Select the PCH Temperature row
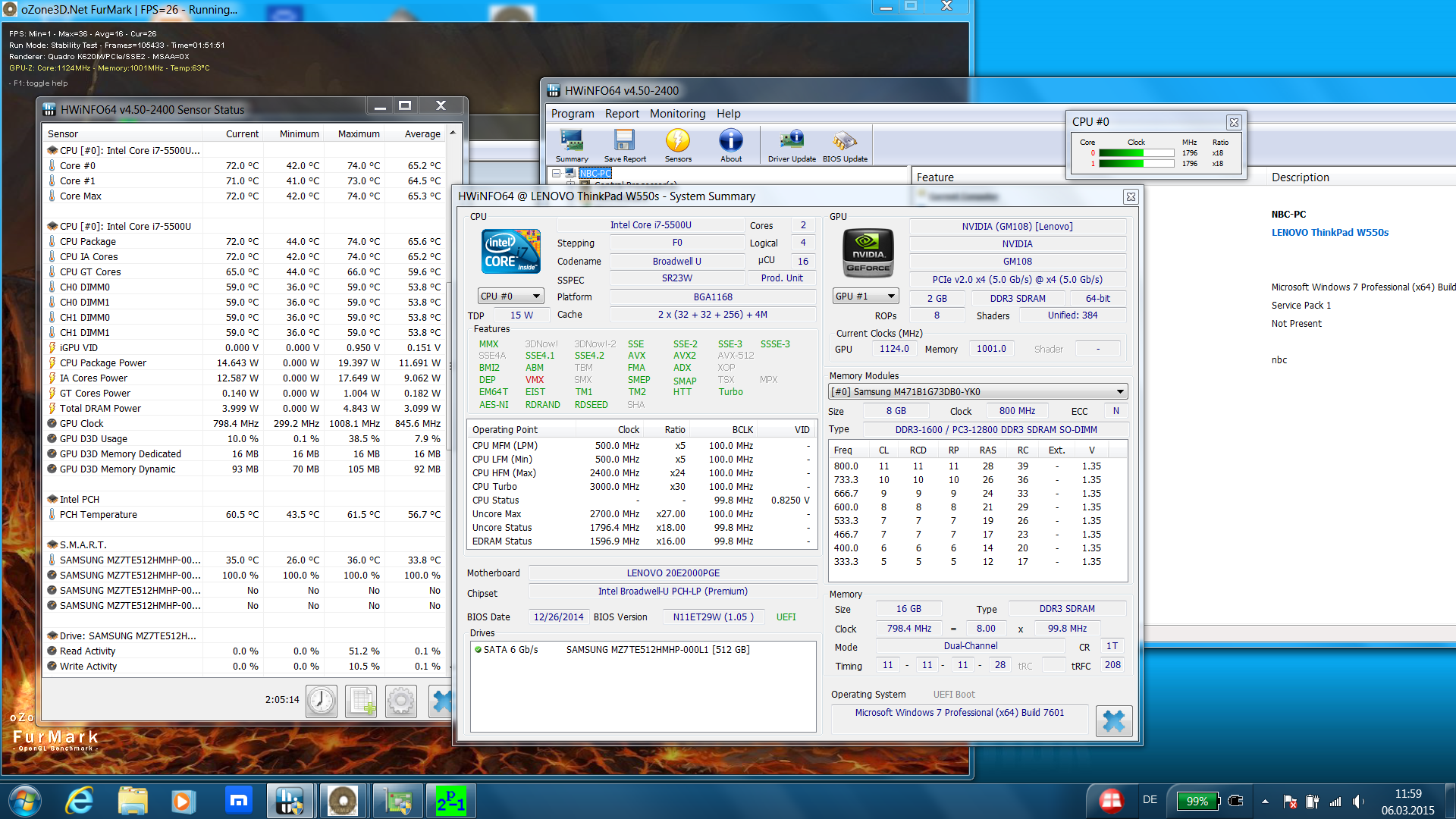1456x819 pixels. pyautogui.click(x=244, y=514)
